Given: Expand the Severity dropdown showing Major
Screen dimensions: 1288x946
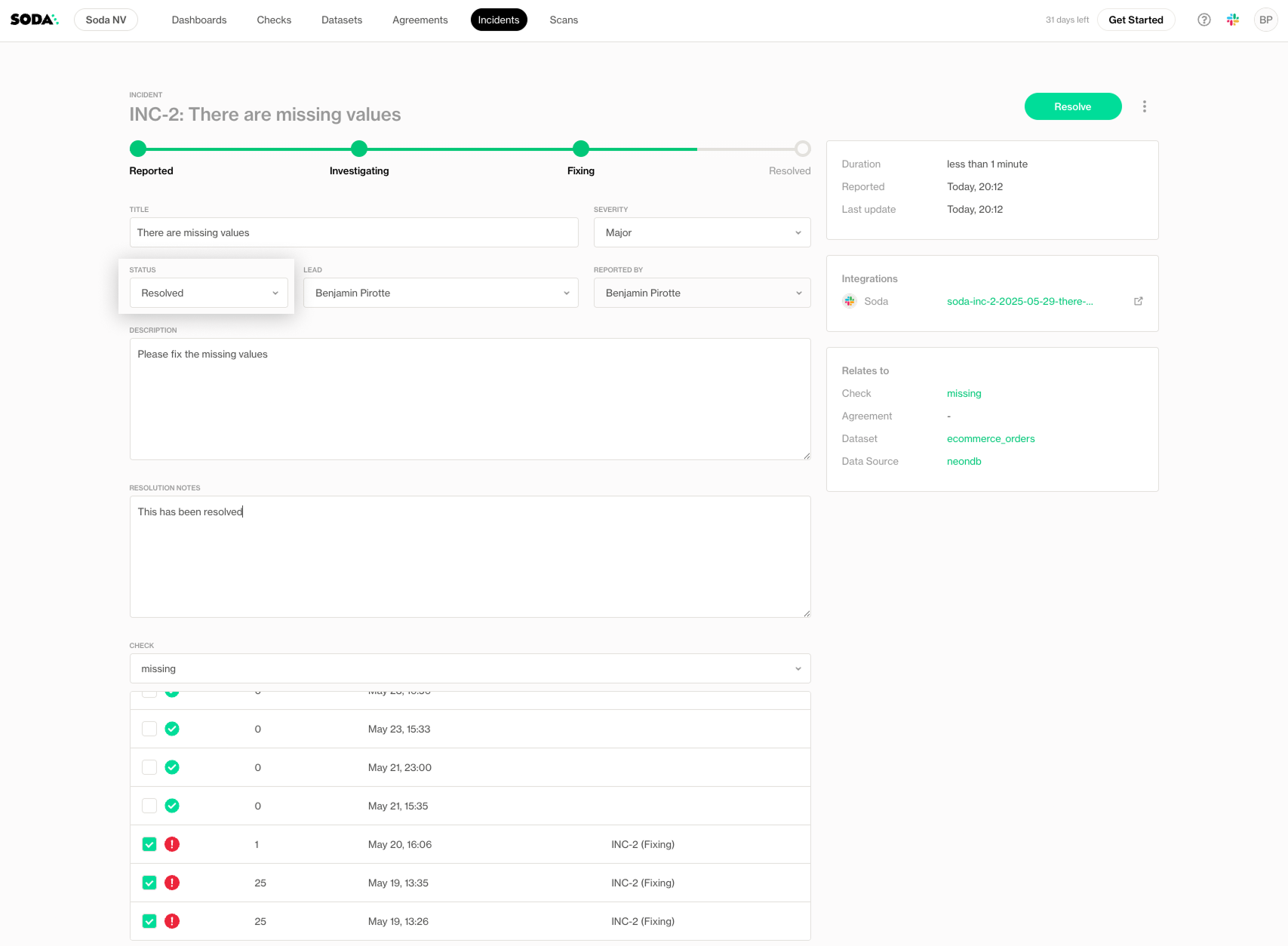Looking at the screenshot, I should point(702,232).
